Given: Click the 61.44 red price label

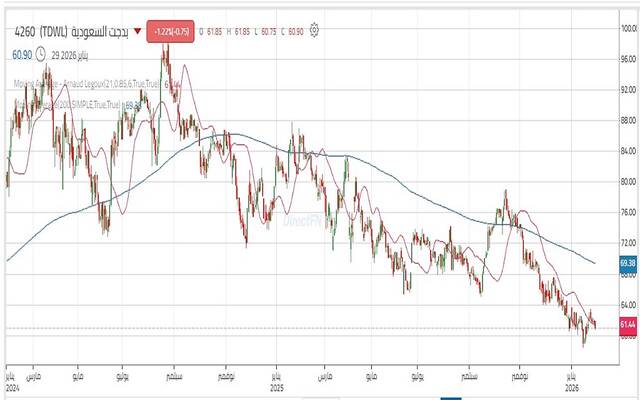Looking at the screenshot, I should [628, 325].
